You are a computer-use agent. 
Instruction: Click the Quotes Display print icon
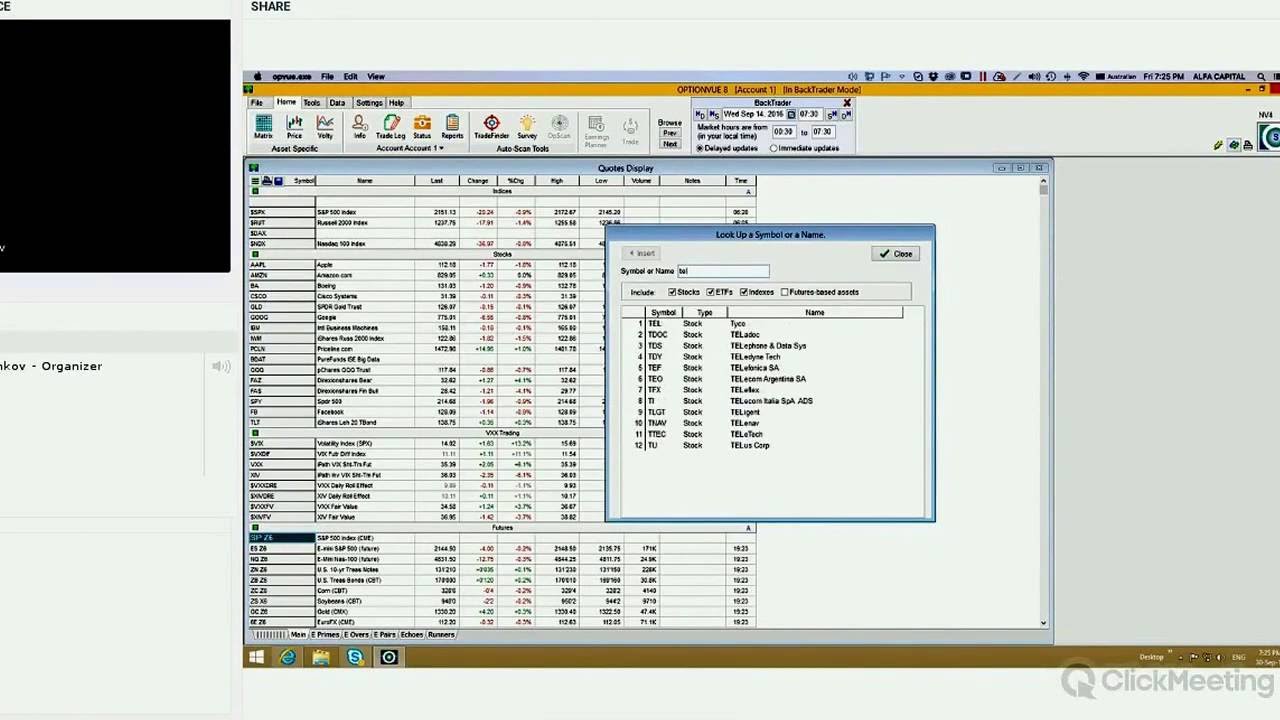(267, 181)
